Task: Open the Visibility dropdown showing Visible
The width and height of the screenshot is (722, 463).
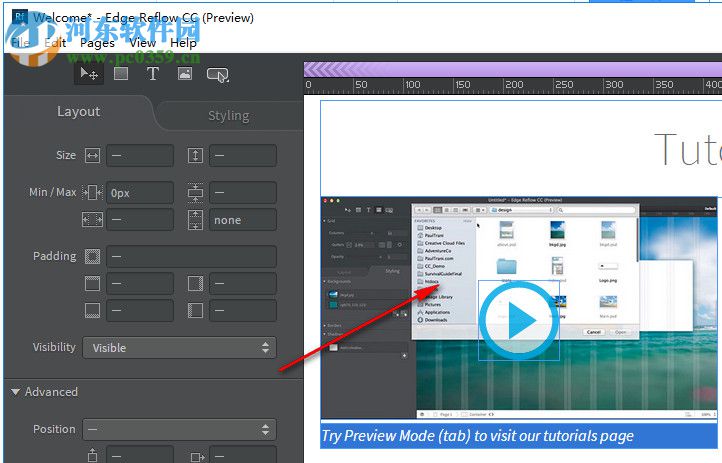Action: [x=180, y=347]
